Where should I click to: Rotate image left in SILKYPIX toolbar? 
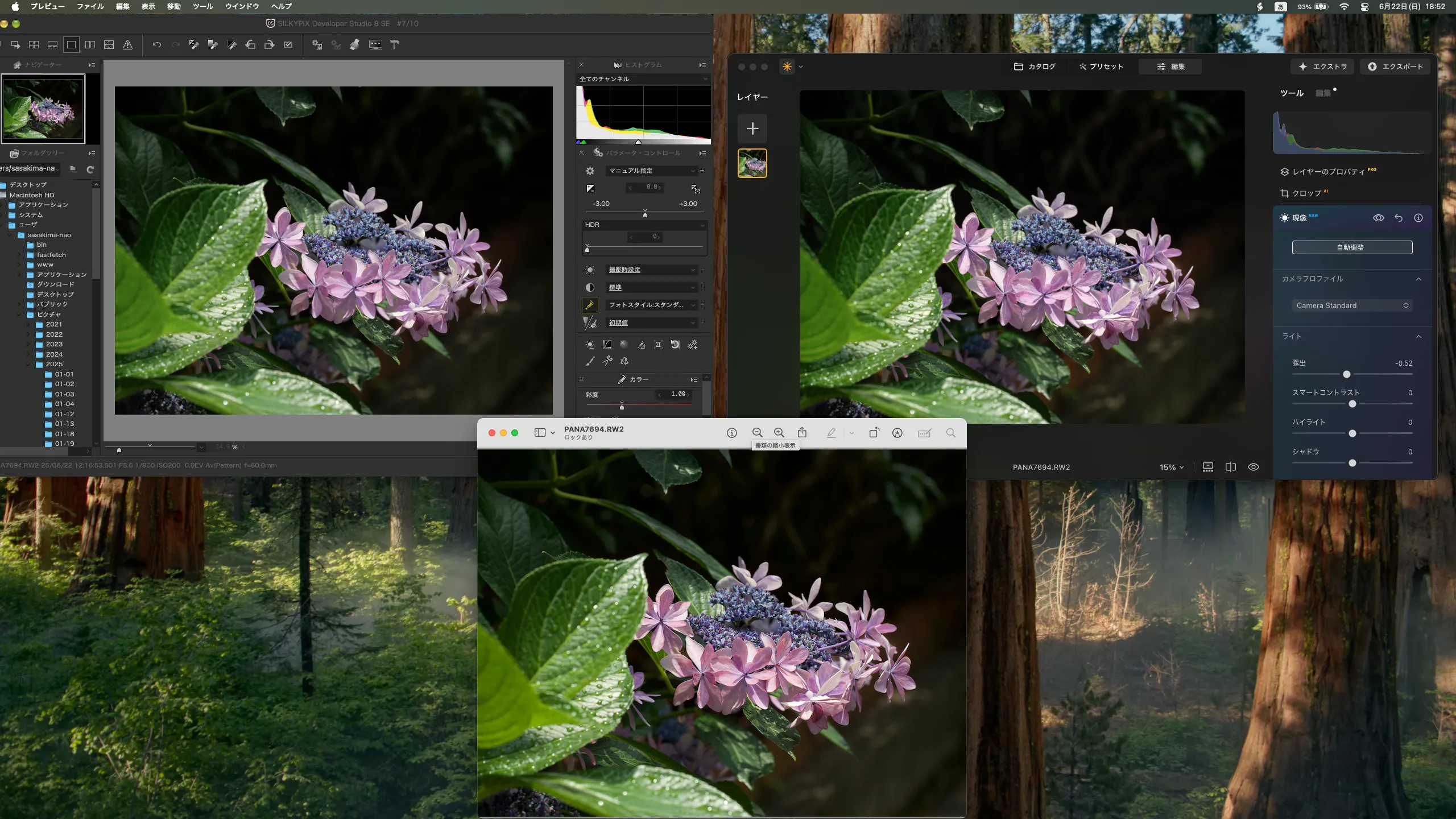click(x=250, y=44)
